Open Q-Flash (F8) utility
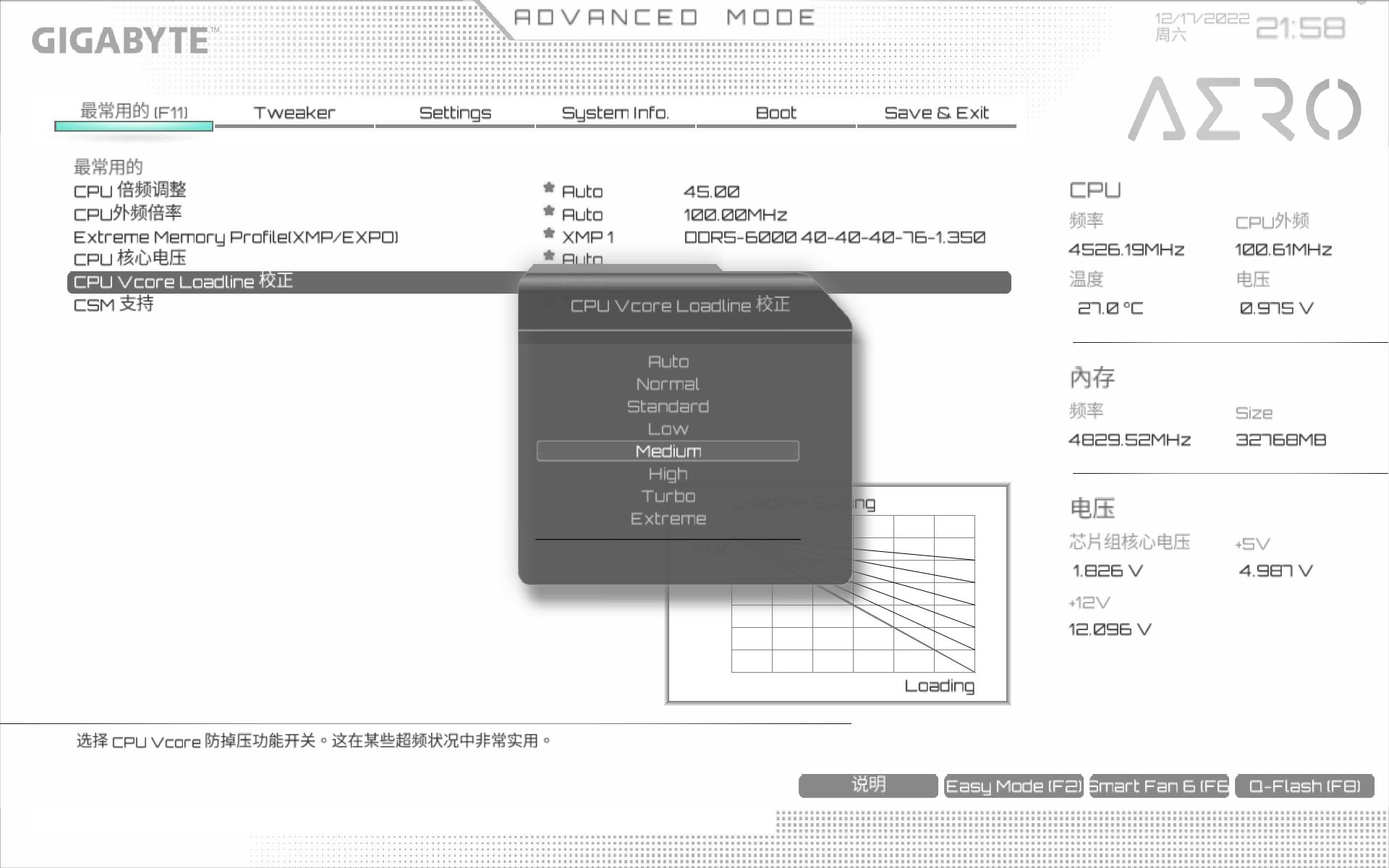Viewport: 1389px width, 868px height. [1304, 786]
